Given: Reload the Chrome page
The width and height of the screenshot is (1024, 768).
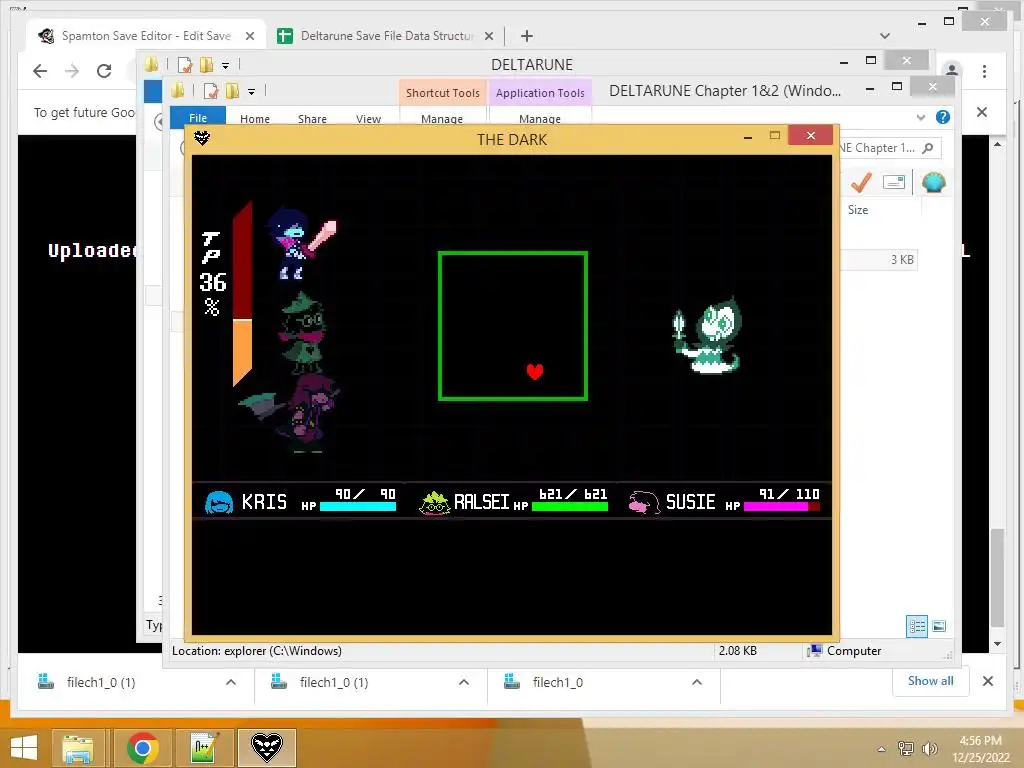Looking at the screenshot, I should (104, 71).
